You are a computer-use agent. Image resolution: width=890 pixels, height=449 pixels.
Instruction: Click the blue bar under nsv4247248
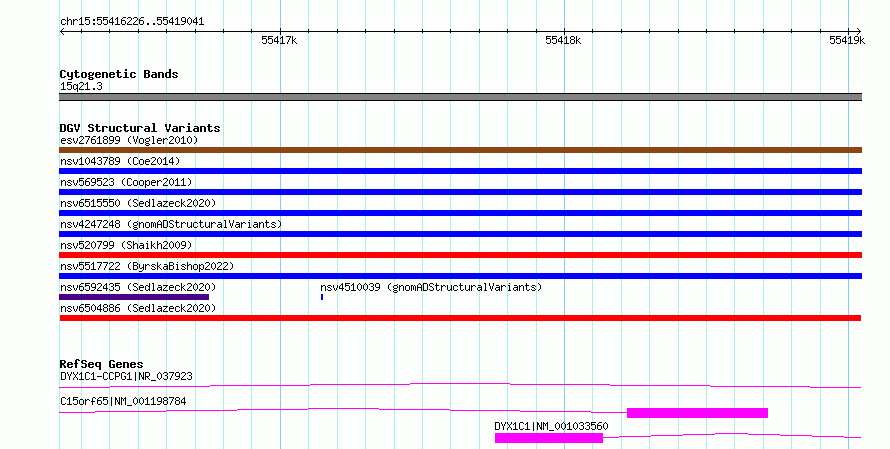[x=460, y=234]
